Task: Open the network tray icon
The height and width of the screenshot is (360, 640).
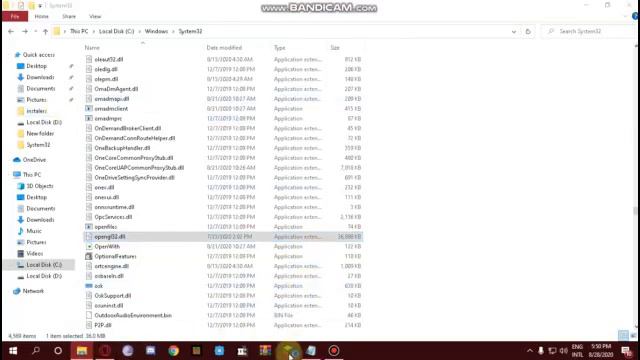Action: (x=552, y=351)
